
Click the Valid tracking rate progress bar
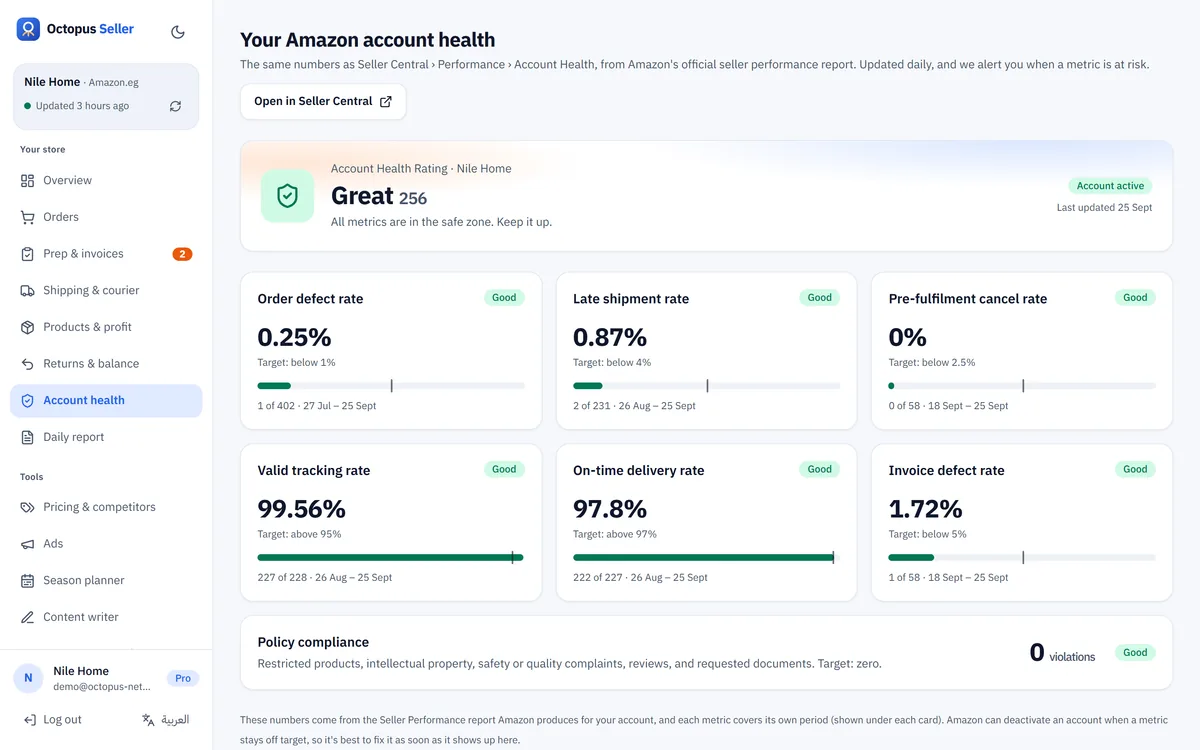tap(391, 557)
